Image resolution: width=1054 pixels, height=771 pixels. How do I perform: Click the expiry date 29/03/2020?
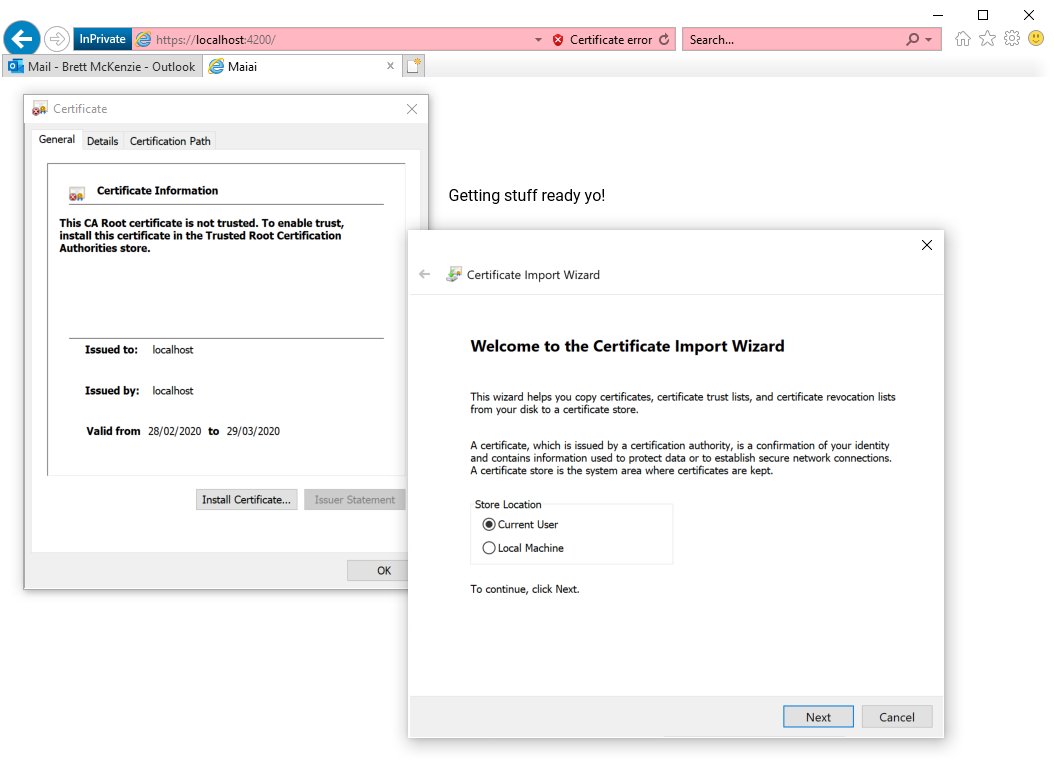(x=253, y=431)
